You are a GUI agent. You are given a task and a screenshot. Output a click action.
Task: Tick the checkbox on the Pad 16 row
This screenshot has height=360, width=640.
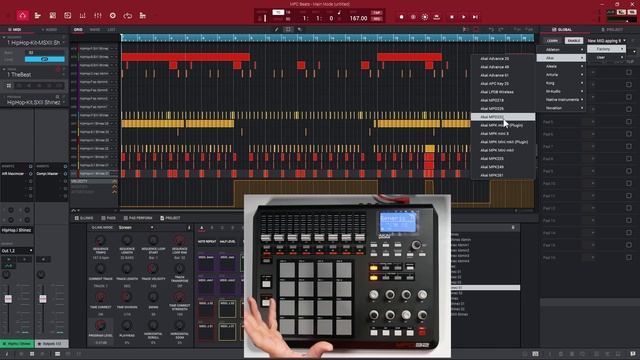629,258
